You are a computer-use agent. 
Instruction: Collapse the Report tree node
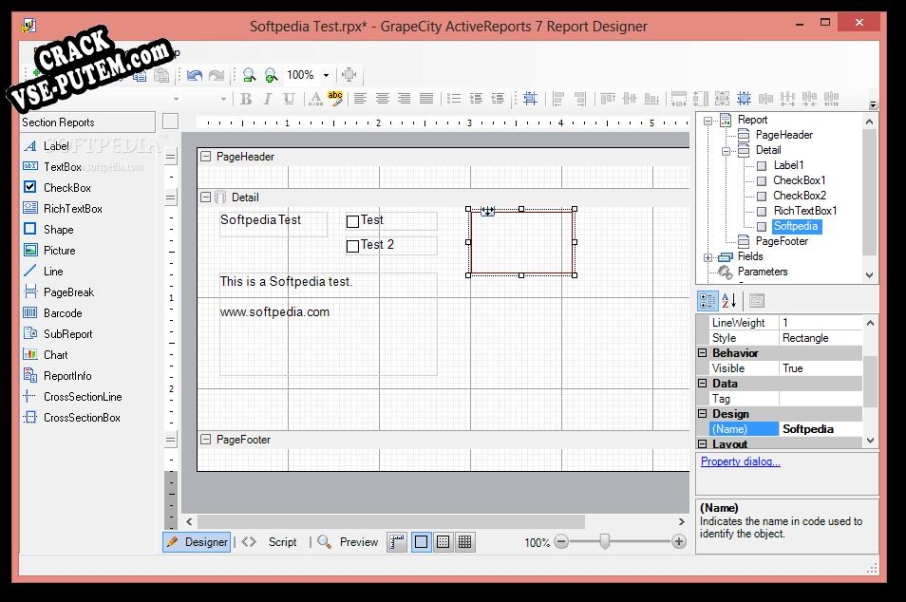(x=708, y=121)
